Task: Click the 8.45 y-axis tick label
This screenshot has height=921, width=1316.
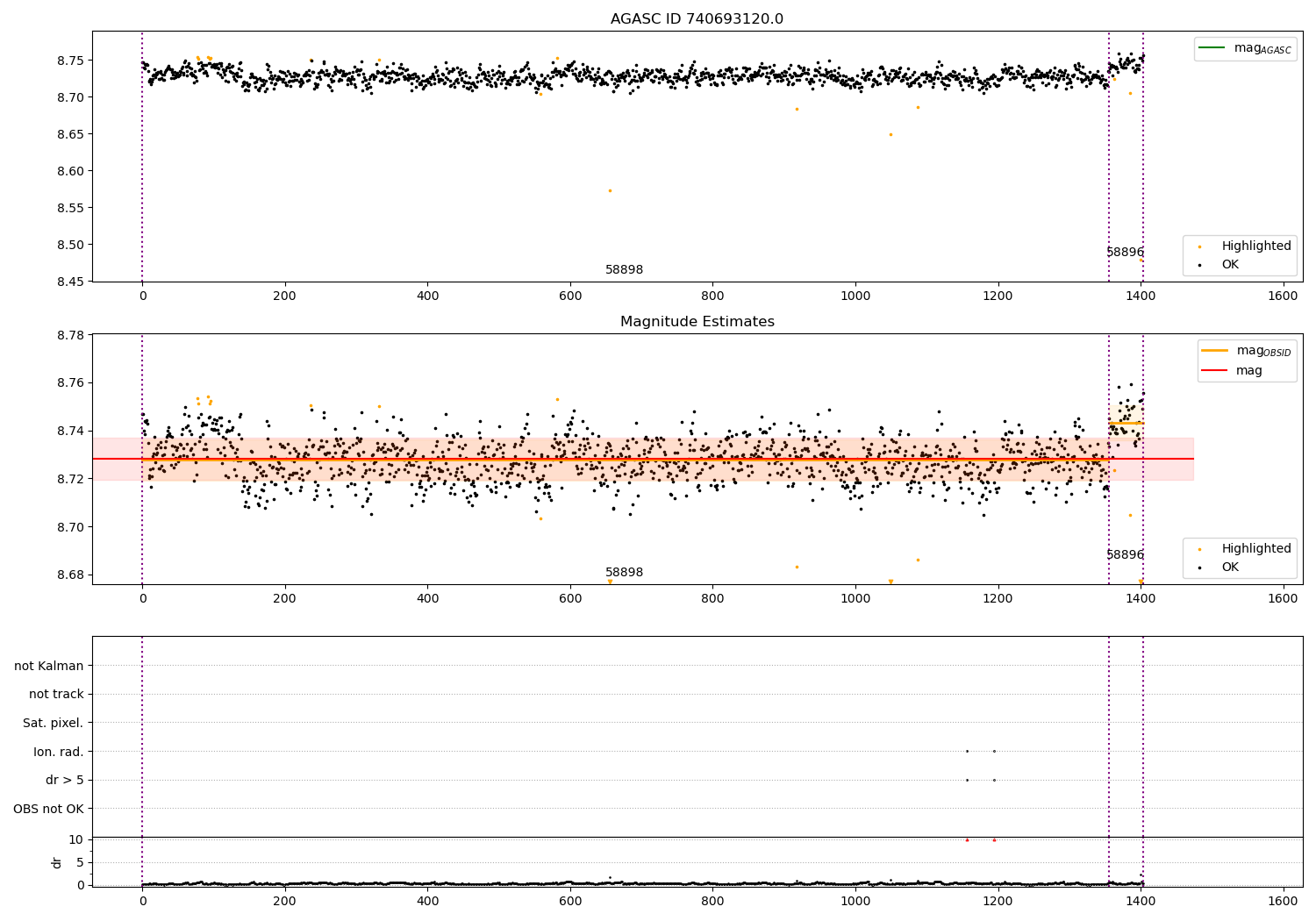Action: [x=69, y=282]
